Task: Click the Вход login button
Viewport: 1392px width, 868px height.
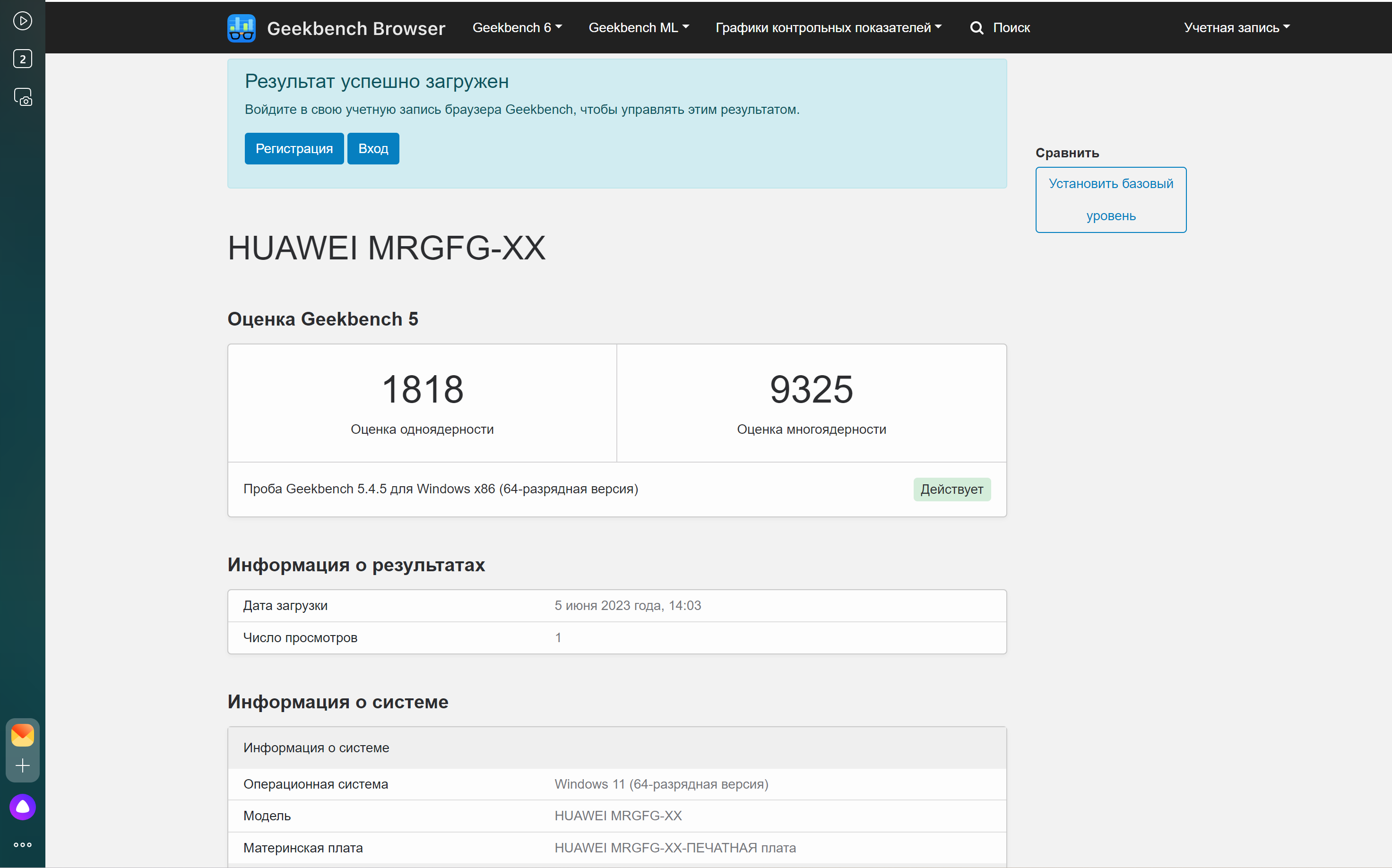Action: (x=373, y=149)
